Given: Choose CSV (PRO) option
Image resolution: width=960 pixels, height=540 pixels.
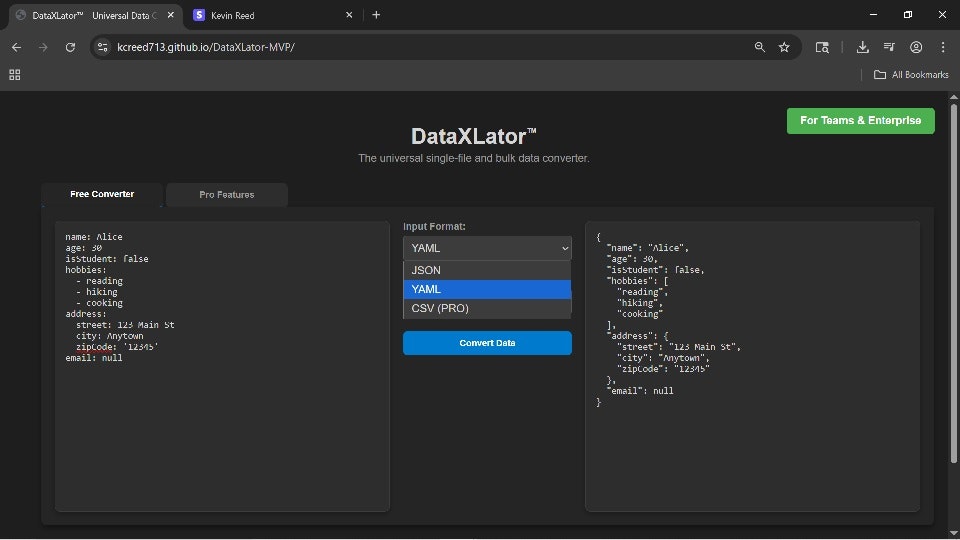Looking at the screenshot, I should (x=487, y=308).
